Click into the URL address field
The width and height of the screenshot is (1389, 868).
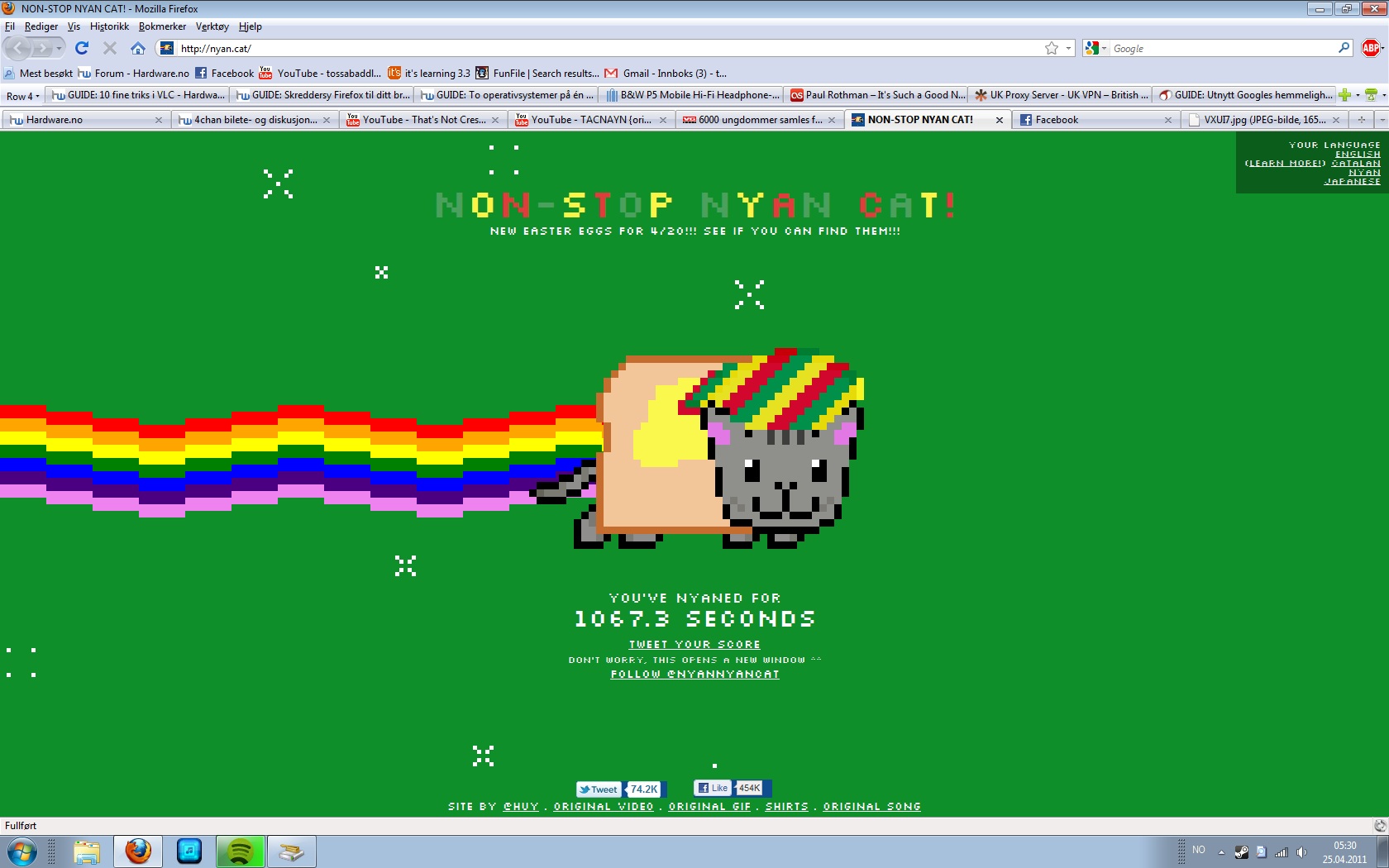(x=610, y=49)
